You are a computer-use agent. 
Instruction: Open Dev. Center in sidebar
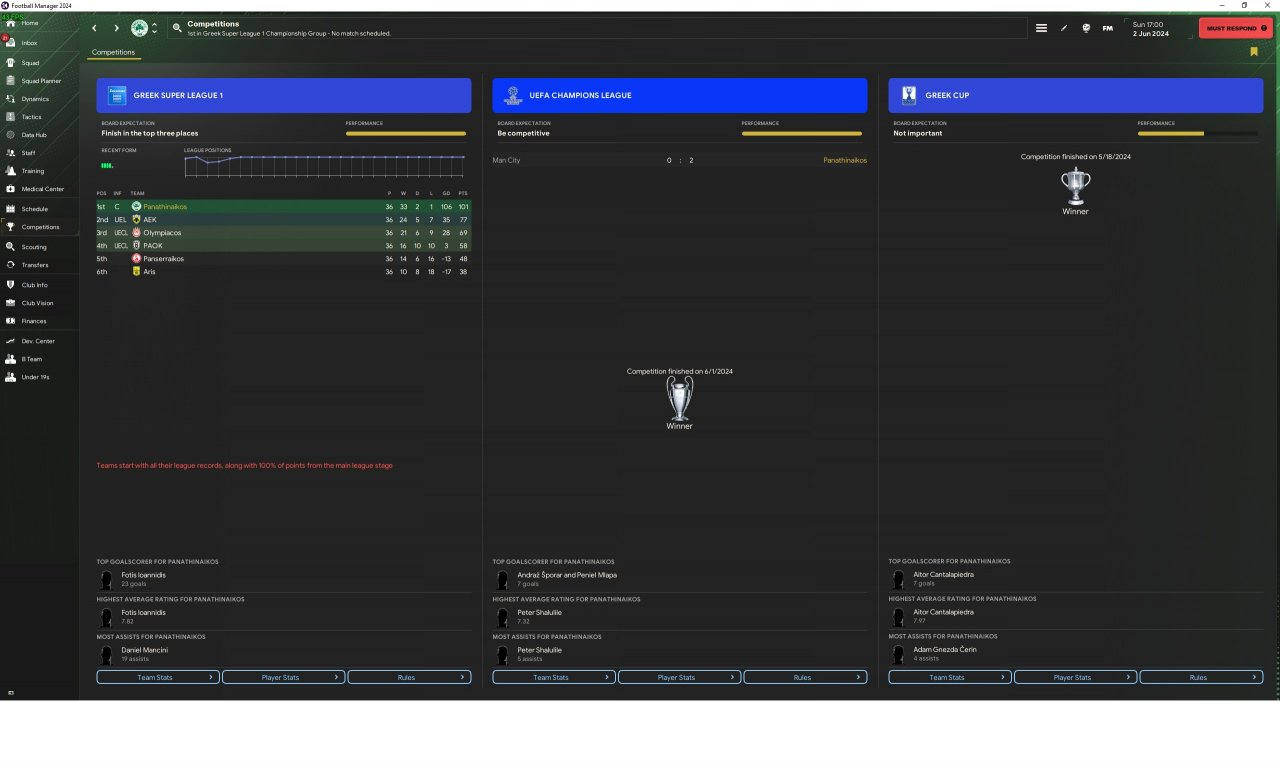[40, 341]
